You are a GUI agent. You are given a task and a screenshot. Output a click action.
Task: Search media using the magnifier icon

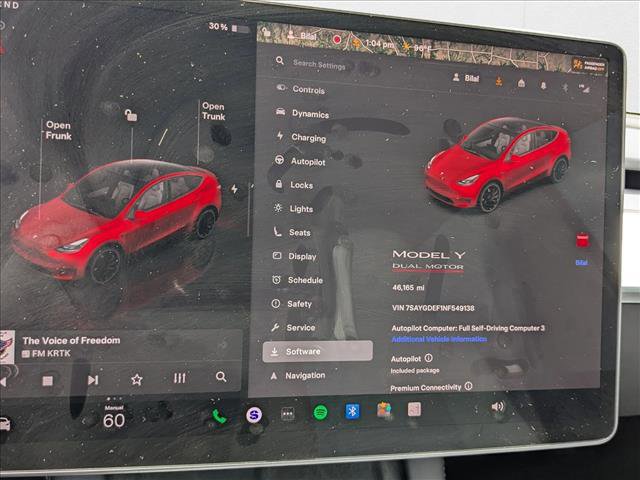(x=221, y=376)
